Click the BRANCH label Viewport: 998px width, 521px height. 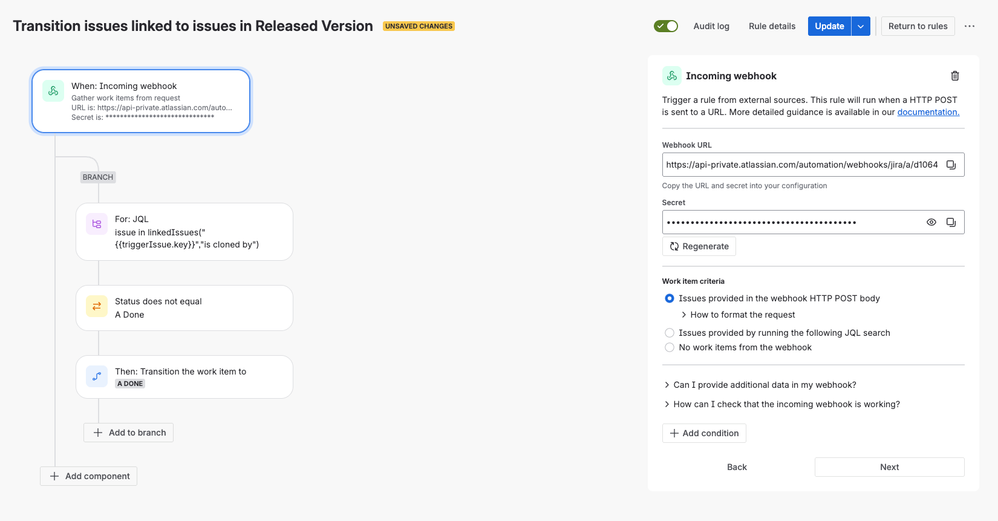[x=98, y=177]
